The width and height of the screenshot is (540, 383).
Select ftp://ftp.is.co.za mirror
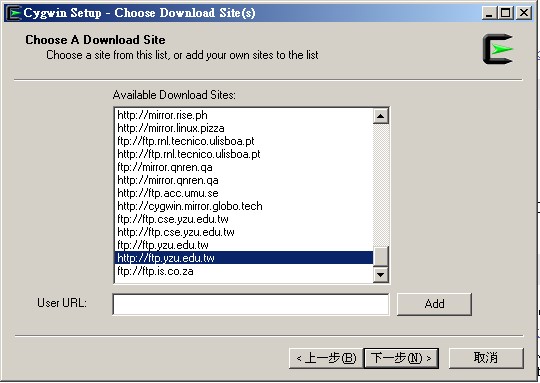click(243, 271)
